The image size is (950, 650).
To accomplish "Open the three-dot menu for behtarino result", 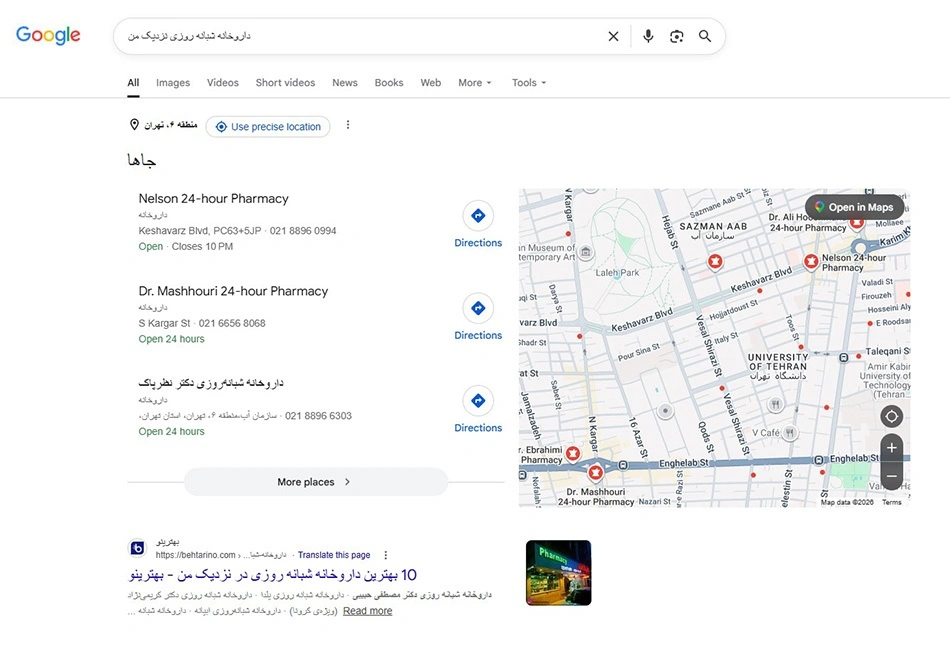I will [385, 555].
